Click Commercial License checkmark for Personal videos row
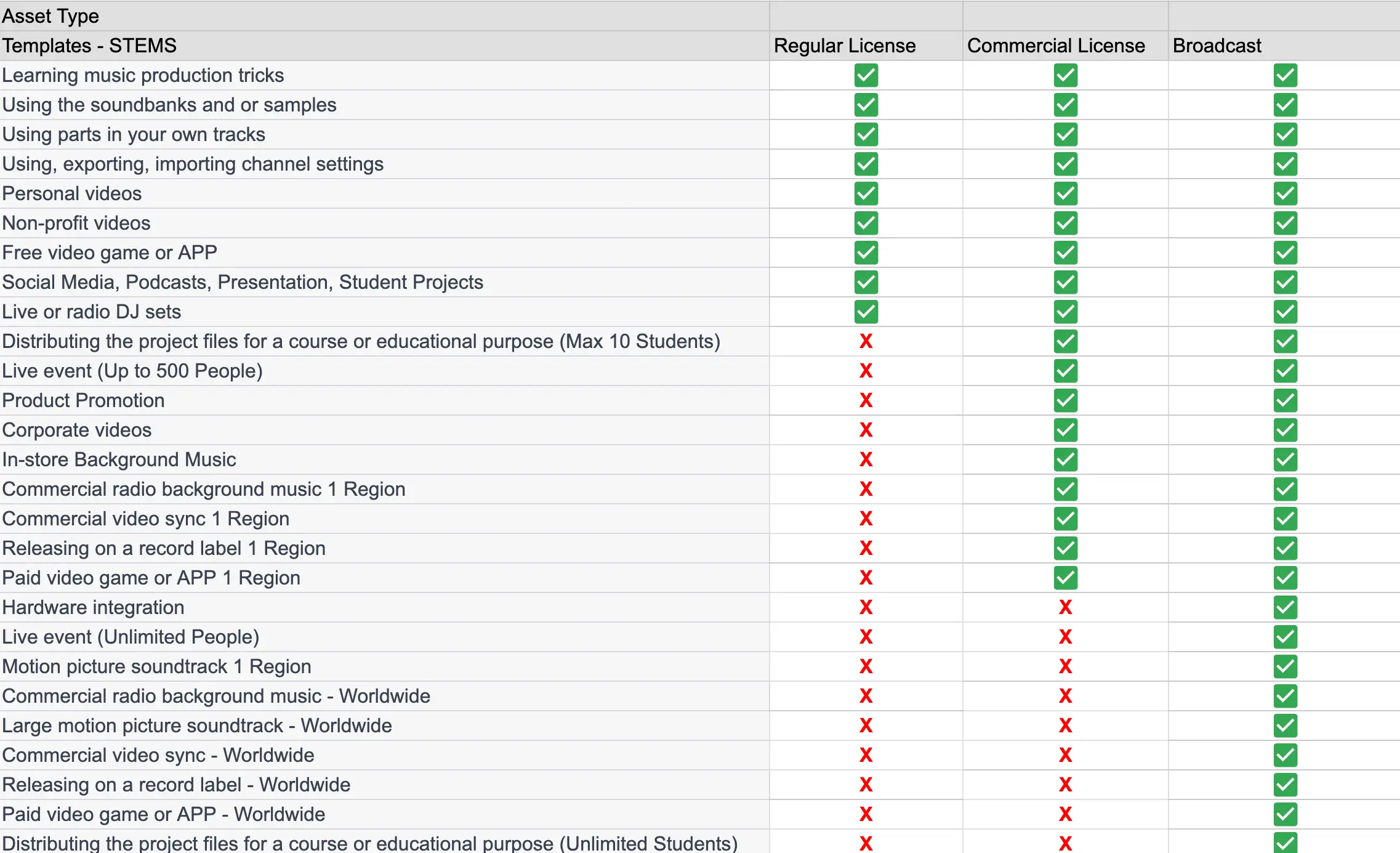 click(x=1065, y=194)
